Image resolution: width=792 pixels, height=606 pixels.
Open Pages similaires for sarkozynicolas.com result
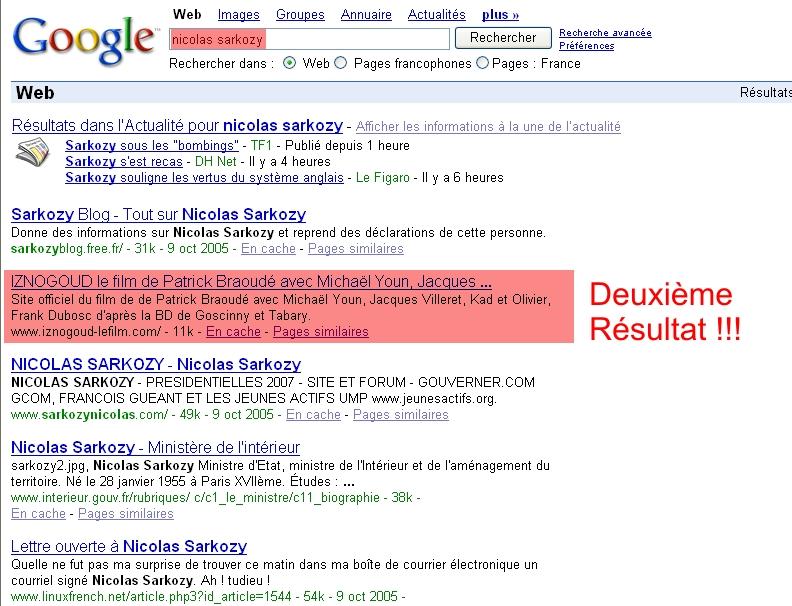tap(401, 415)
